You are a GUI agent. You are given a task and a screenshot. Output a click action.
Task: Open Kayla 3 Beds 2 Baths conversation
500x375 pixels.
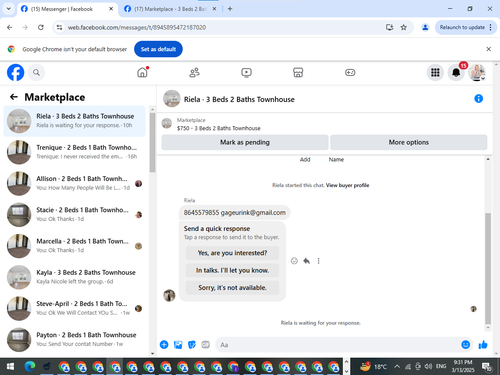pos(75,277)
